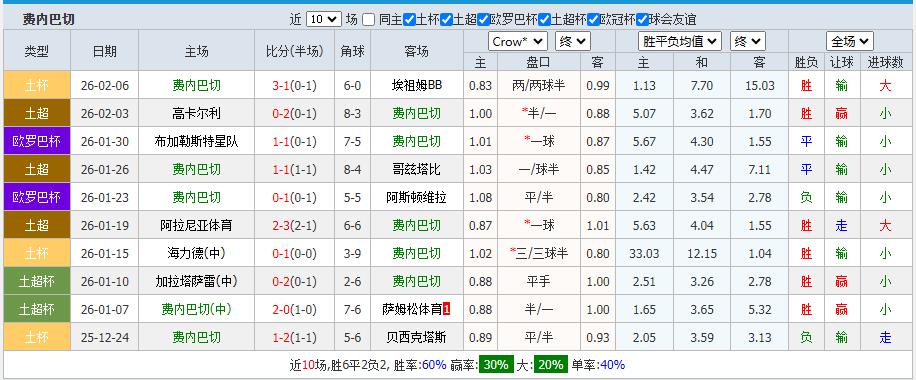Open the 高卡尔利 home team link

tap(196, 113)
